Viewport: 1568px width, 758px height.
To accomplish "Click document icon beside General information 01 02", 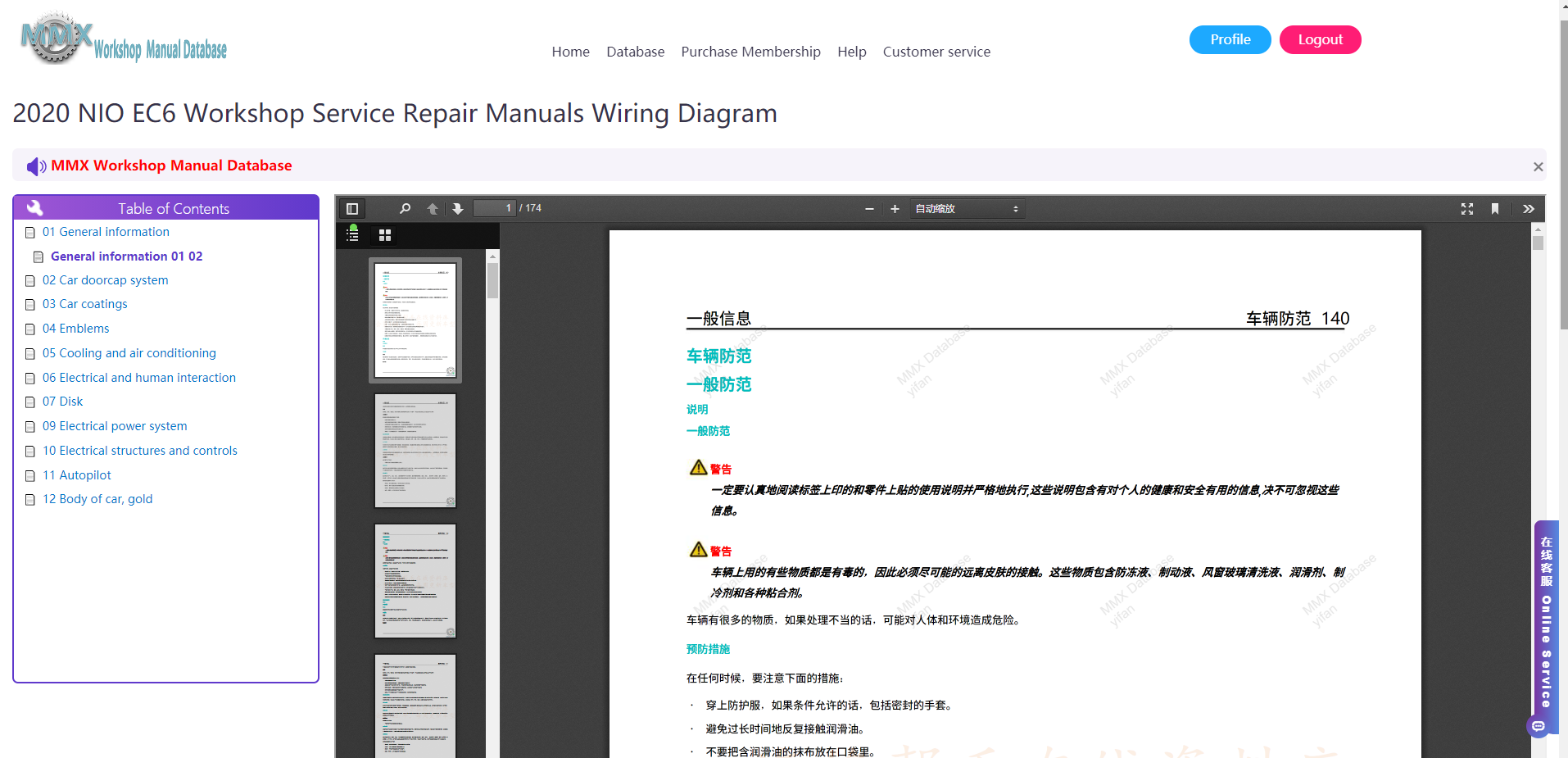I will pos(39,257).
